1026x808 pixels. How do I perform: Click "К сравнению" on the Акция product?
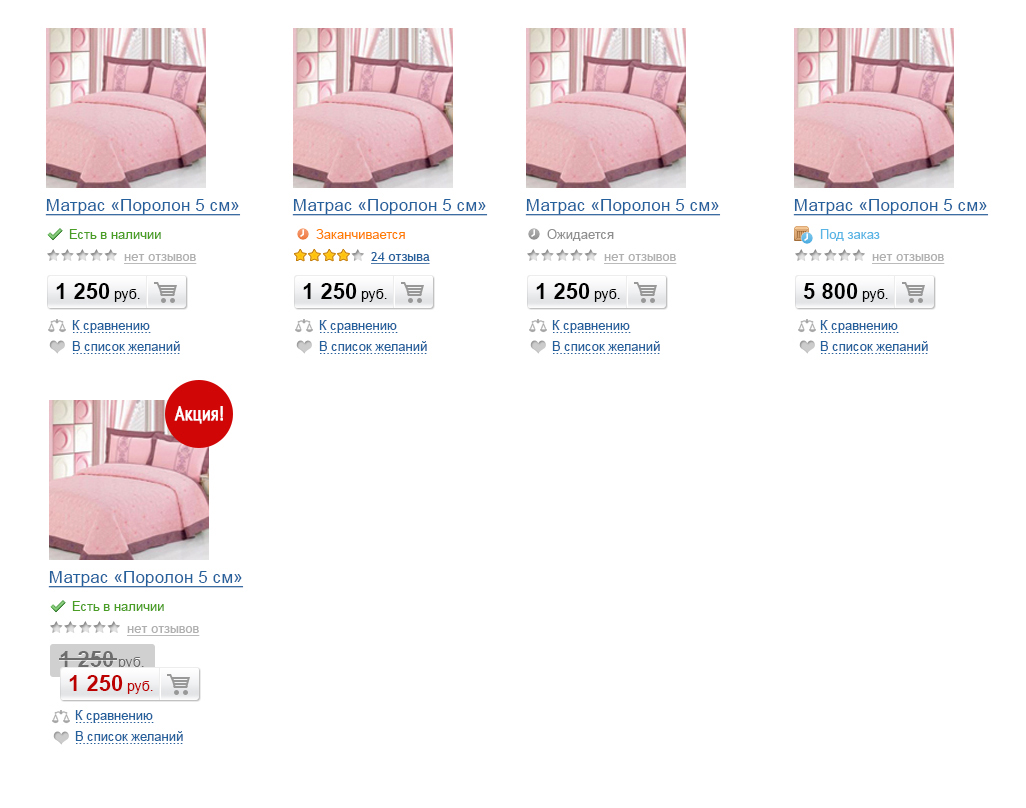click(x=113, y=716)
